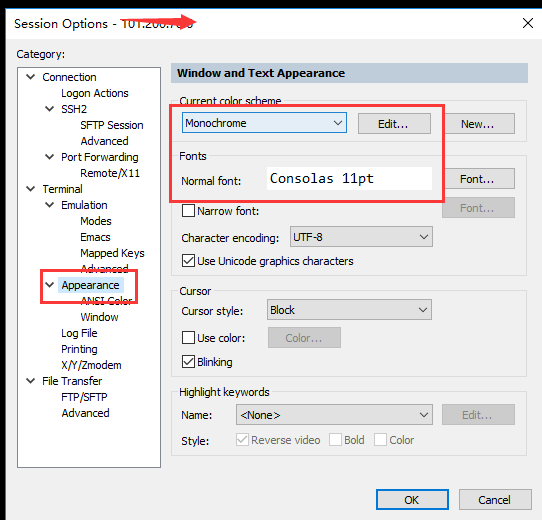Click Edit next to color scheme
Screen dimensions: 542x520
(394, 124)
